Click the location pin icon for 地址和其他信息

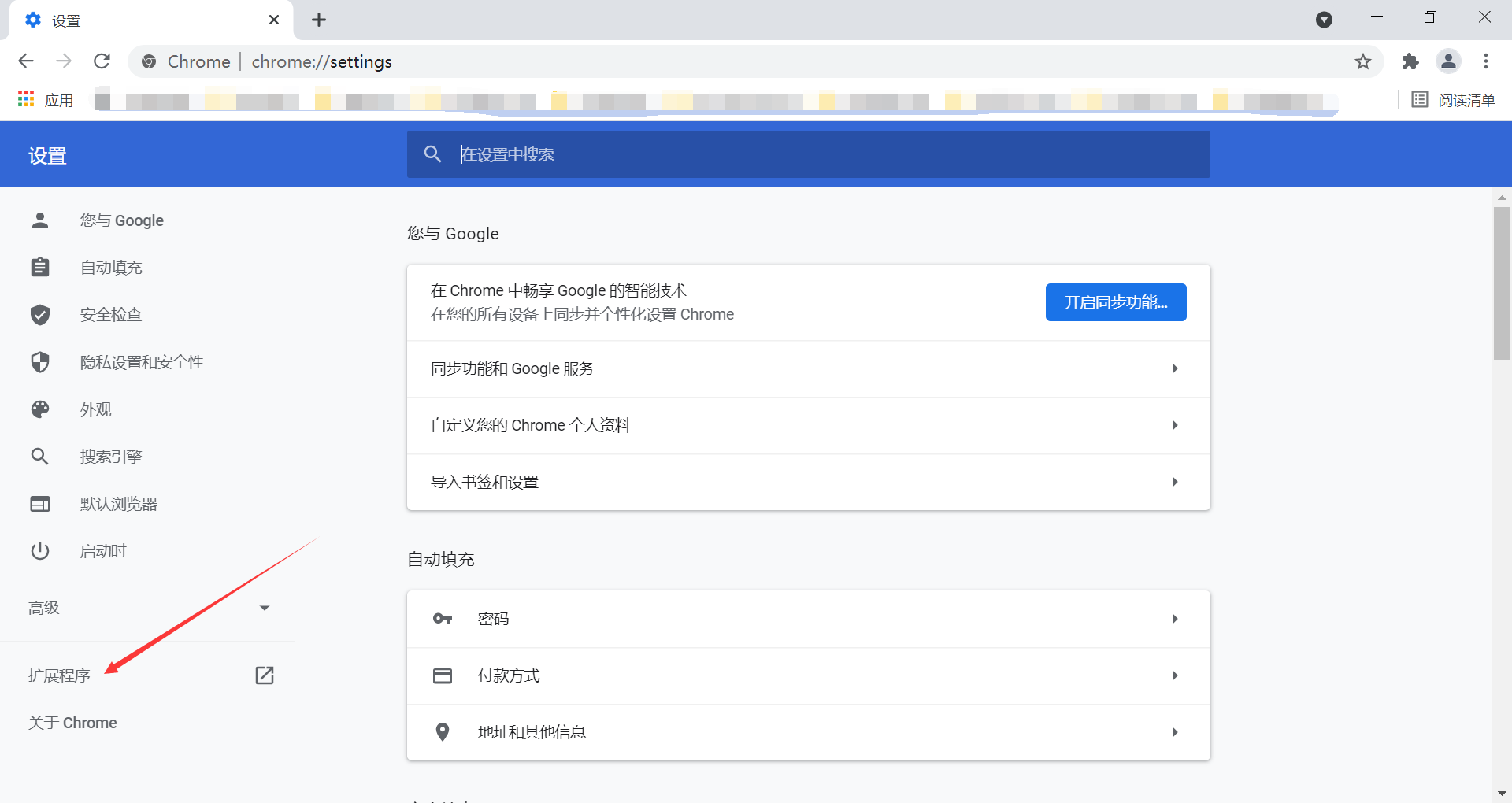[x=443, y=732]
